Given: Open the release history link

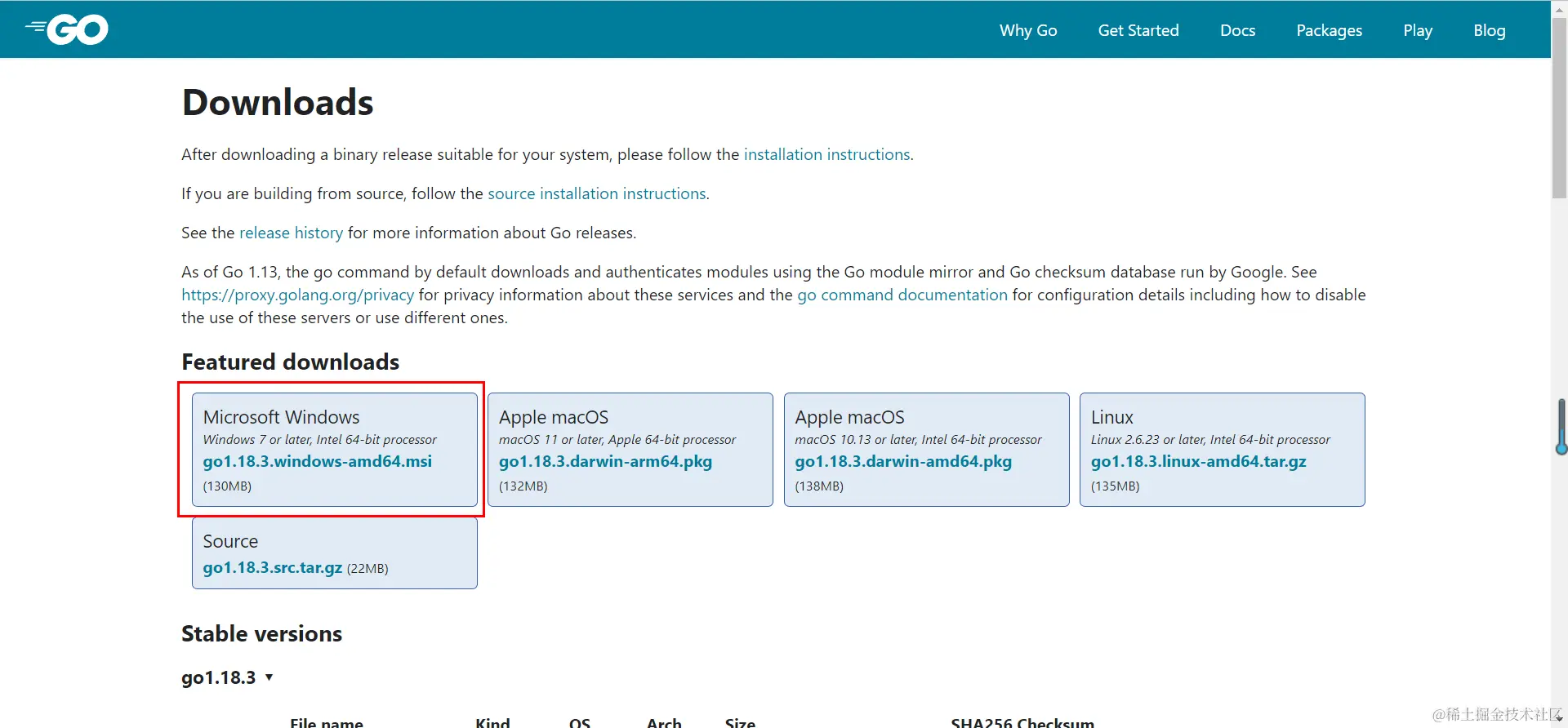Looking at the screenshot, I should [x=291, y=233].
